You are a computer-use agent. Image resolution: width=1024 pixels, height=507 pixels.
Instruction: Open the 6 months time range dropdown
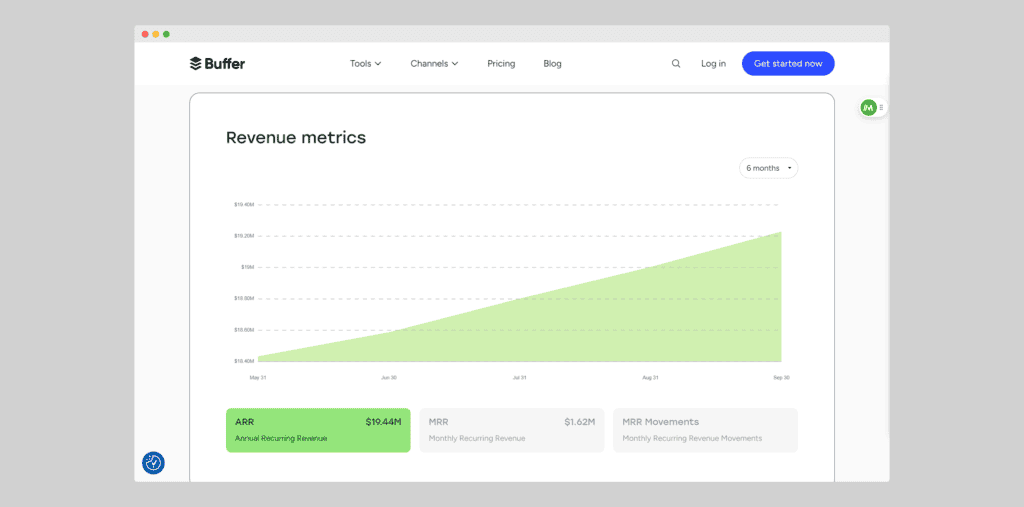[x=768, y=168]
